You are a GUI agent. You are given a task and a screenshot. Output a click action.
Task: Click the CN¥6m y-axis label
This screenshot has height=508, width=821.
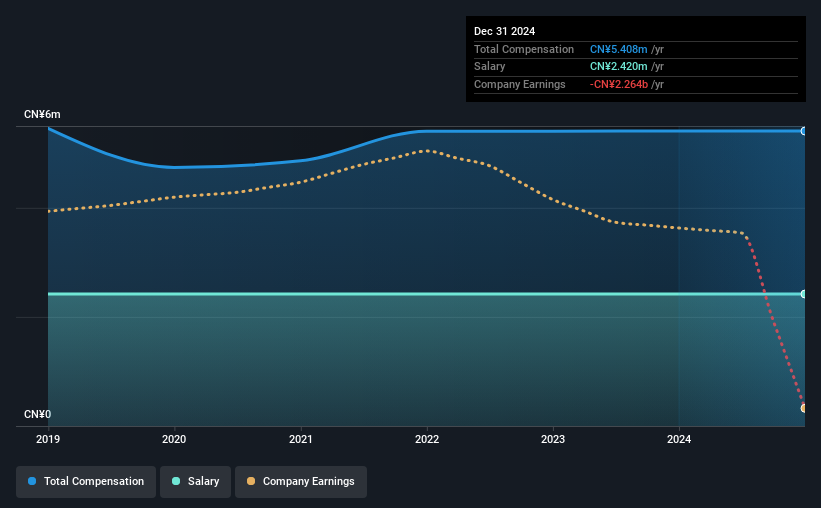42,115
